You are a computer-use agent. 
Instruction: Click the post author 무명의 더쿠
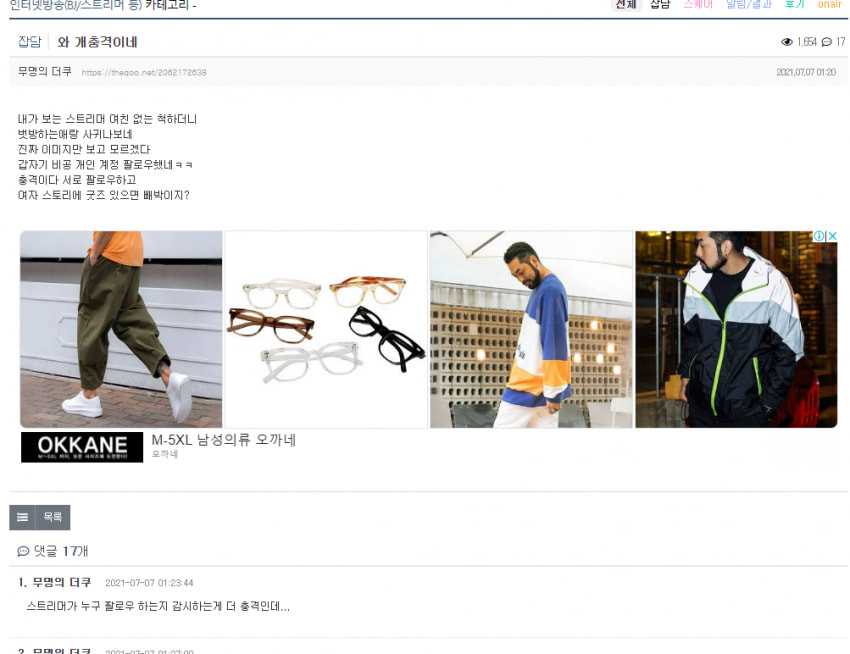click(44, 72)
